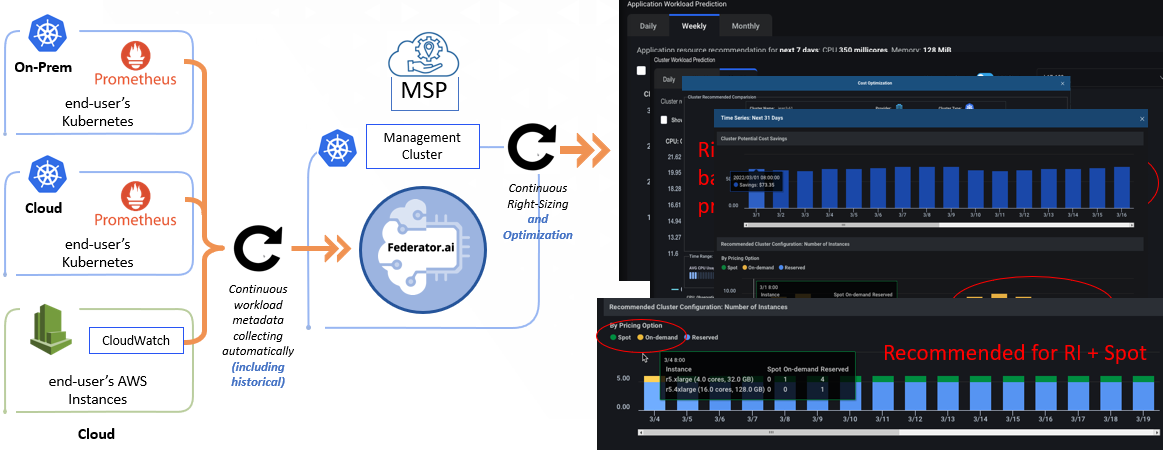Click the On-Prem Kubernetes wheel icon
Screen dimensions: 1163x450
click(47, 33)
